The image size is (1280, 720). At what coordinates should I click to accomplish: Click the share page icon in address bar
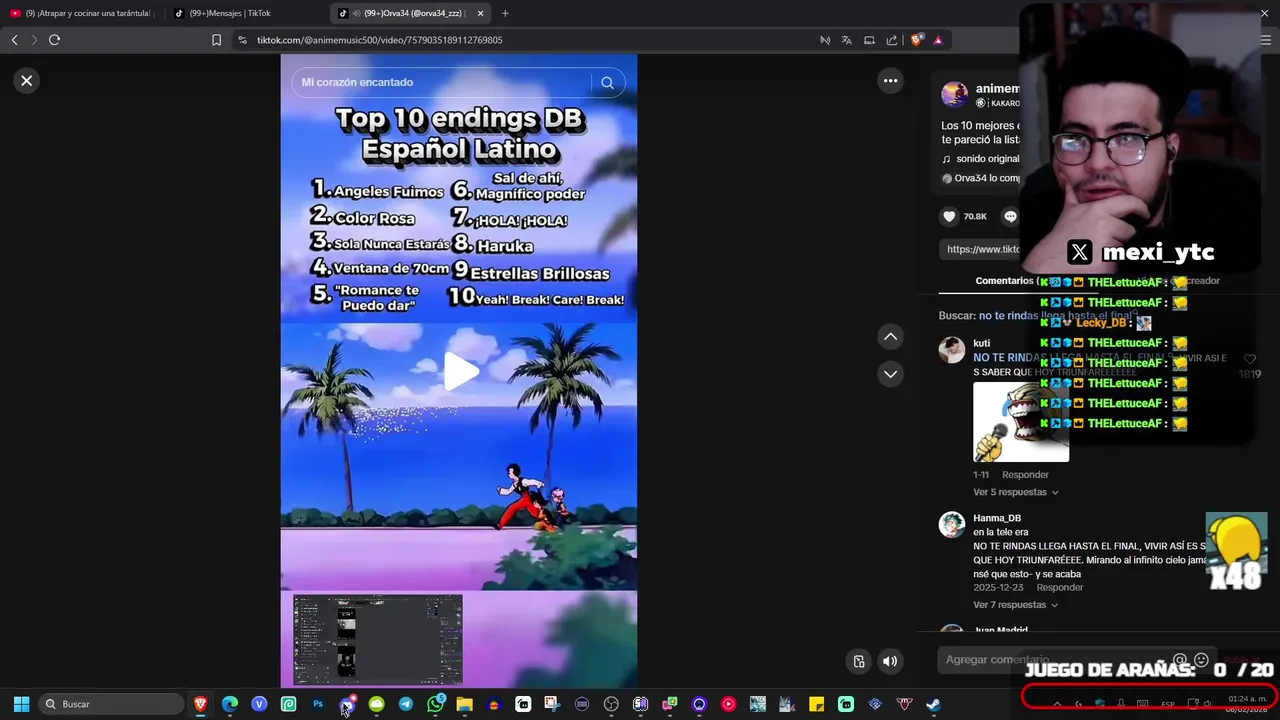pyautogui.click(x=892, y=40)
